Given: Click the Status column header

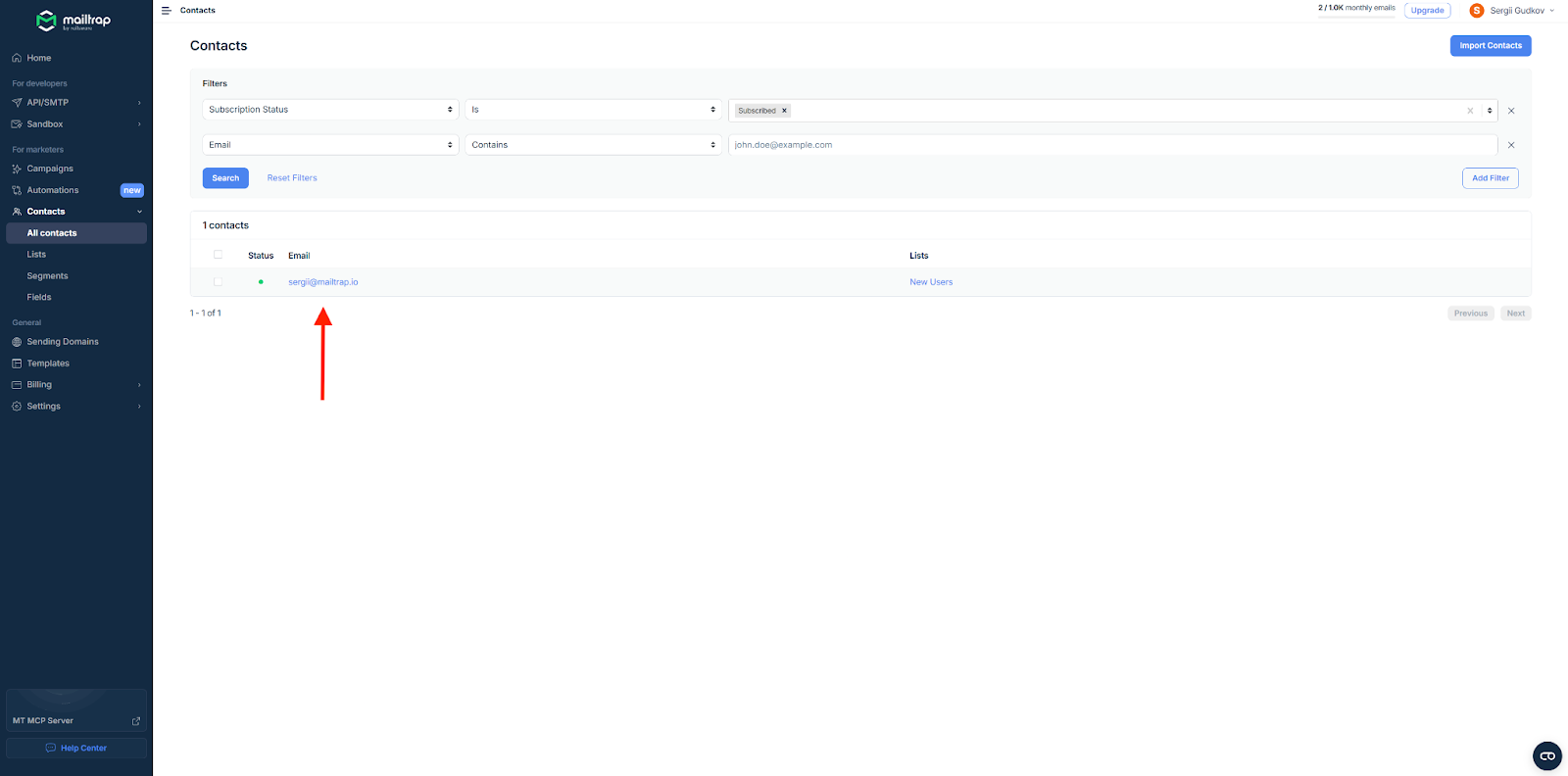Looking at the screenshot, I should 261,256.
